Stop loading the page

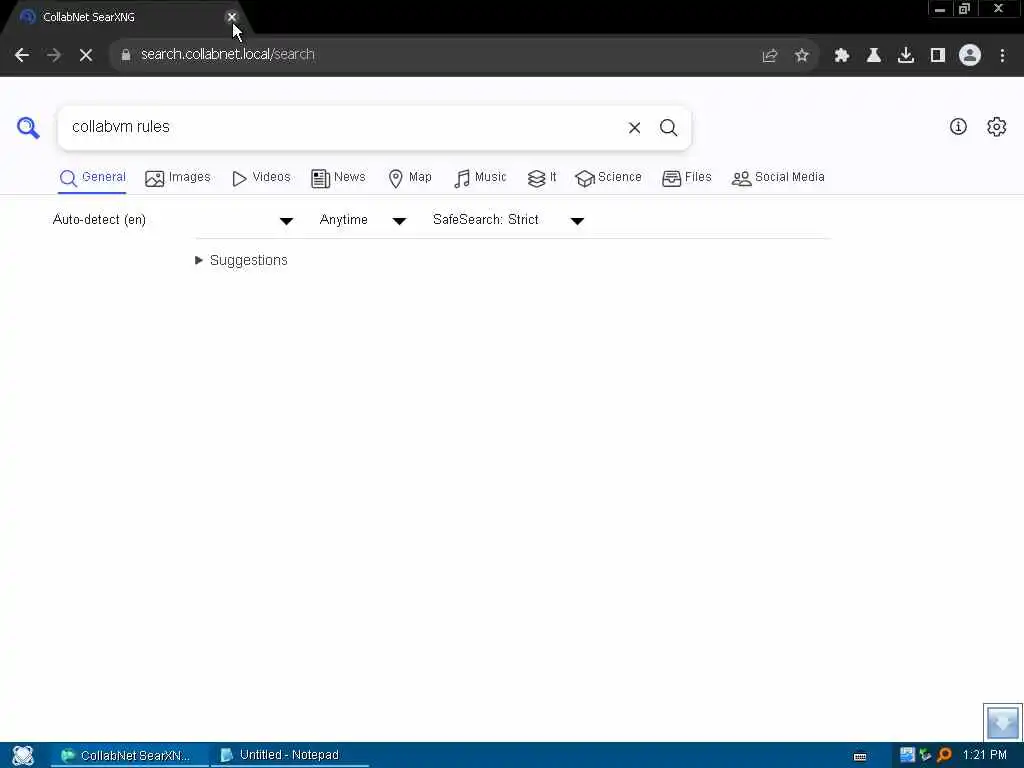click(x=86, y=55)
